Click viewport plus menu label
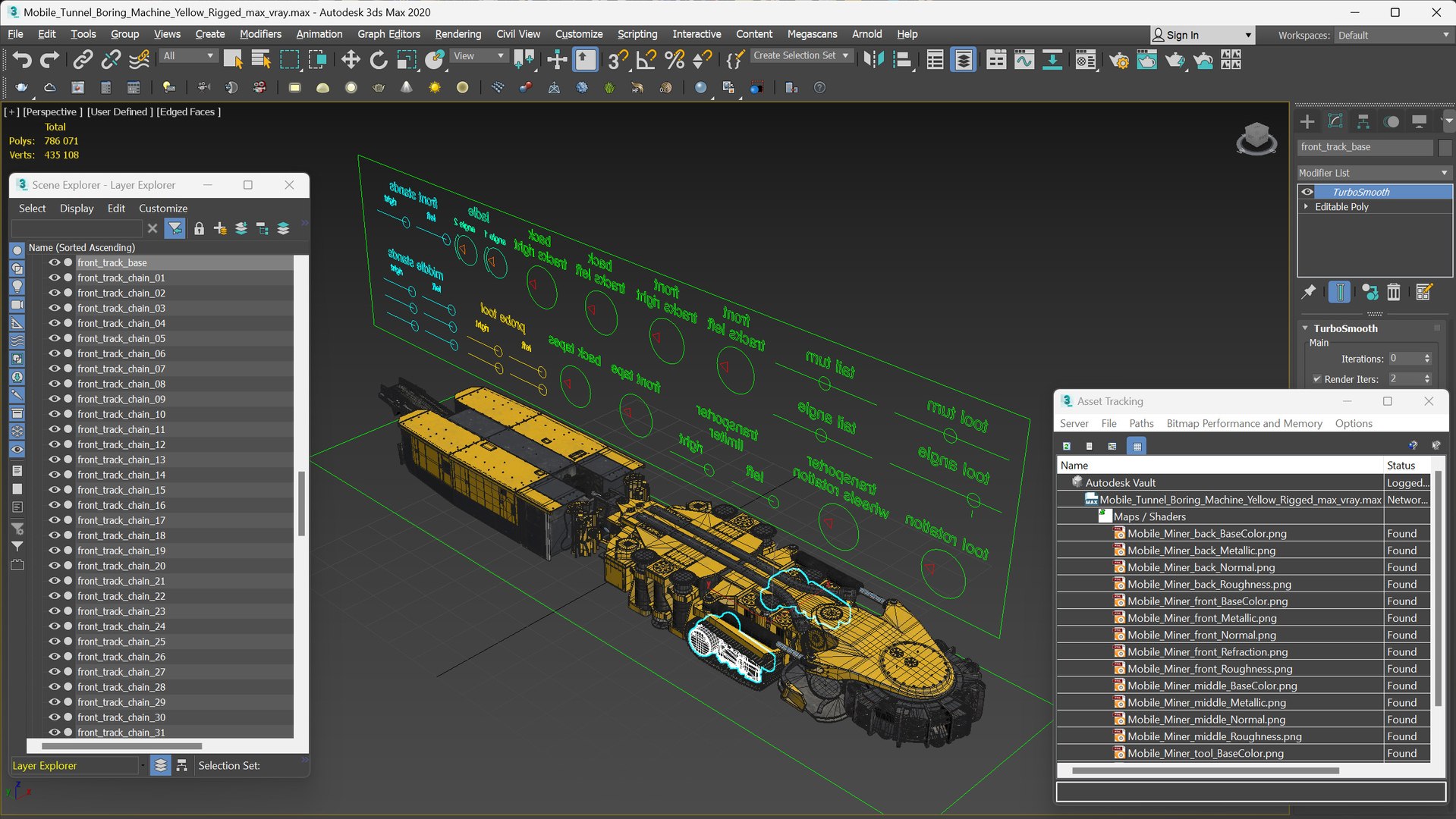The width and height of the screenshot is (1456, 819). click(11, 111)
